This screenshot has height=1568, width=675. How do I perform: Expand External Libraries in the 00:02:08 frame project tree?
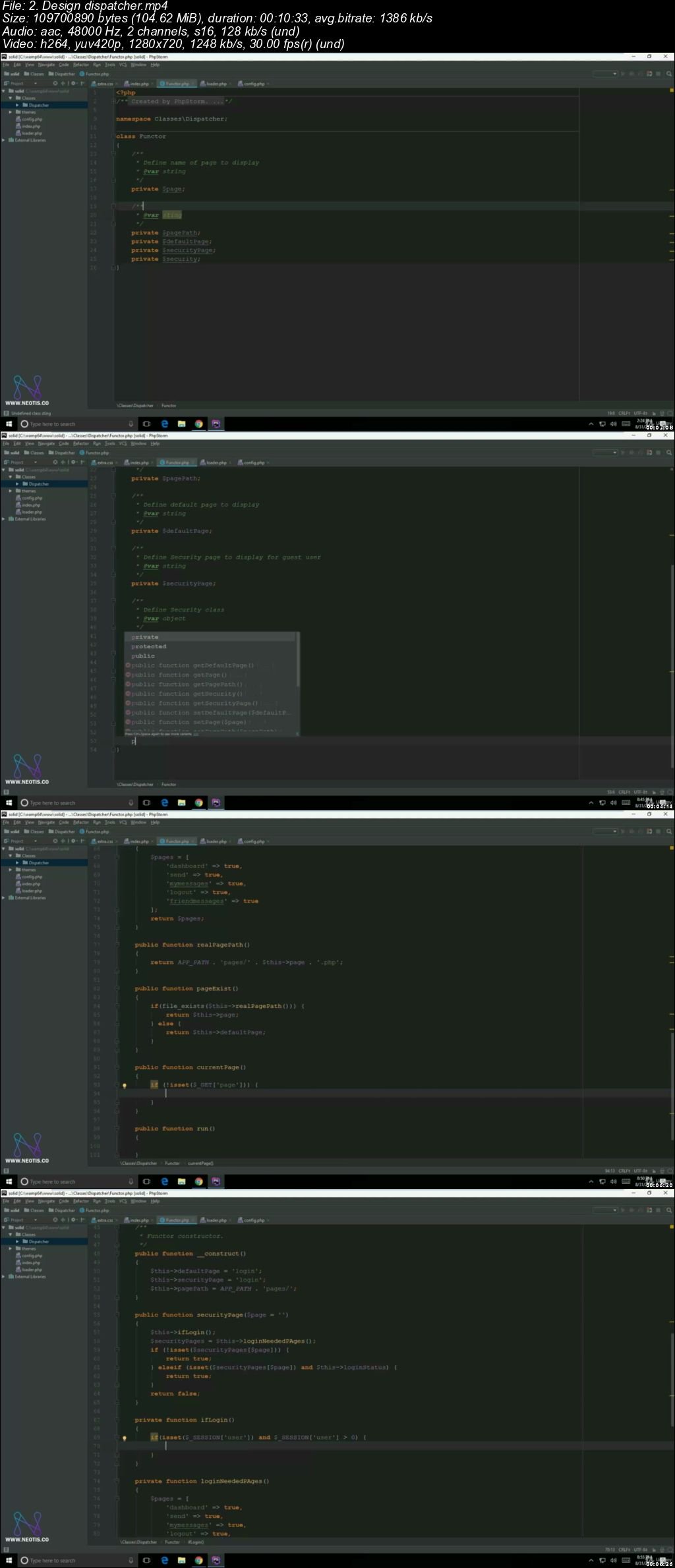click(4, 140)
